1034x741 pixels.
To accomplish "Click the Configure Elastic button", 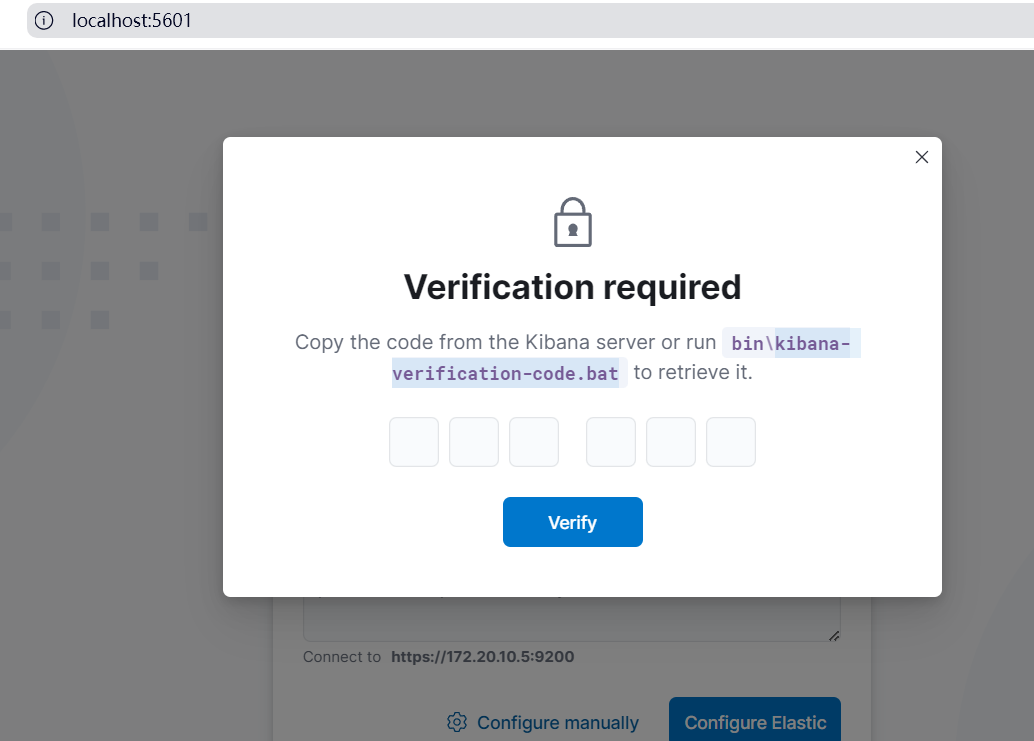I will (754, 720).
